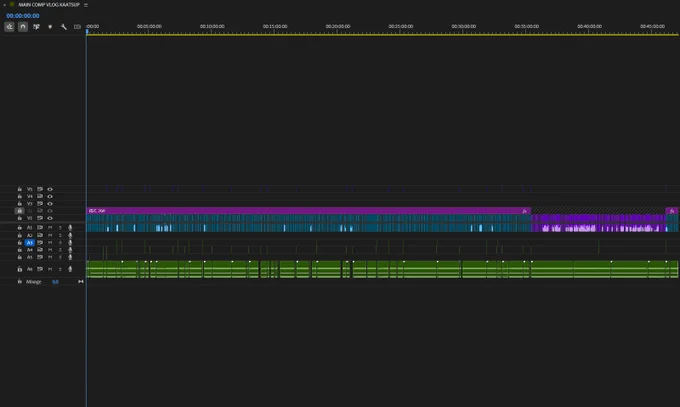Open Caption track options icon
This screenshot has height=407, width=680.
click(77, 27)
